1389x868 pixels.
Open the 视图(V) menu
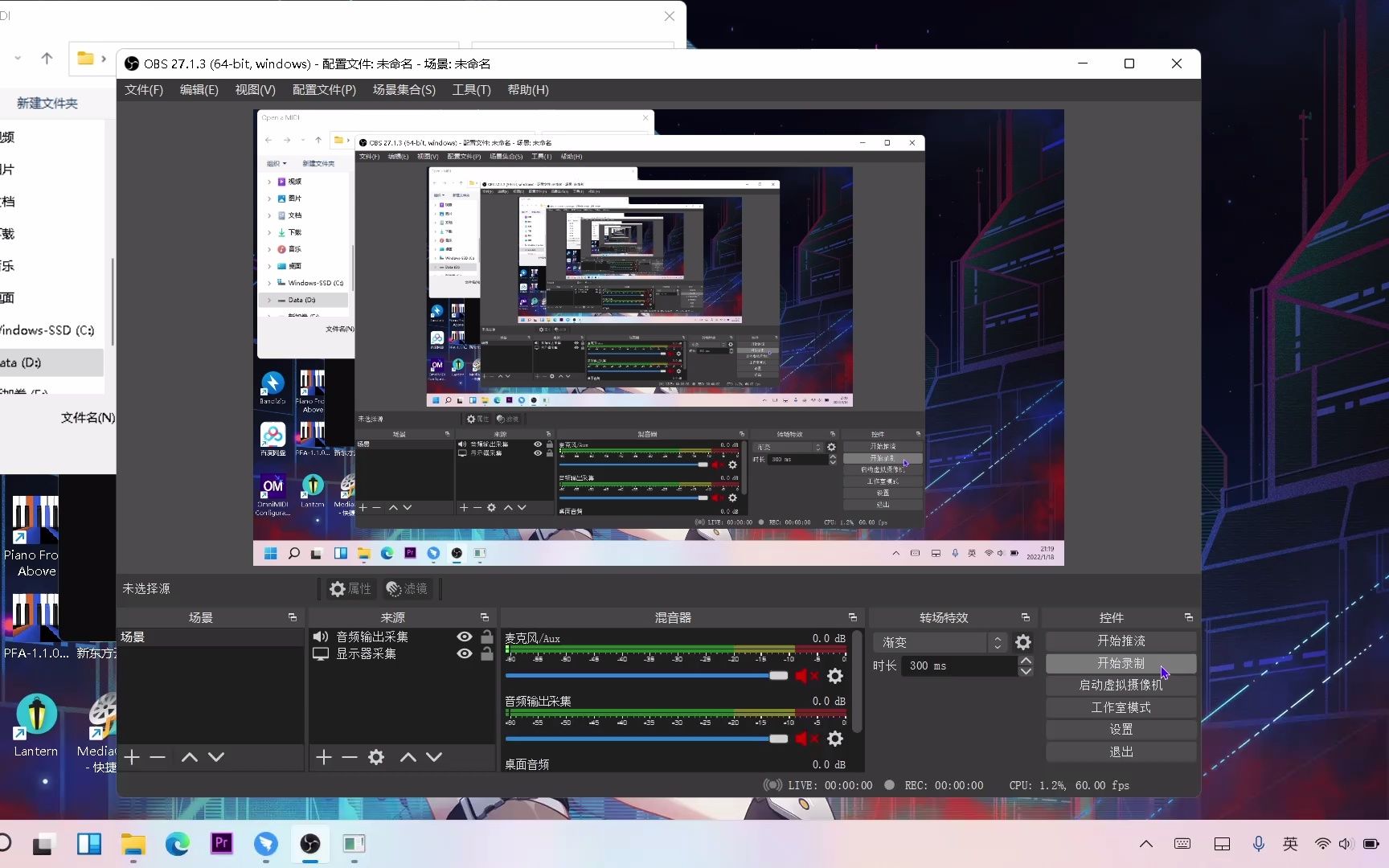pos(256,90)
